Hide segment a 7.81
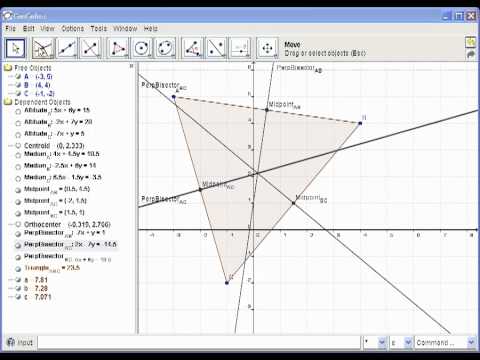 pos(18,280)
